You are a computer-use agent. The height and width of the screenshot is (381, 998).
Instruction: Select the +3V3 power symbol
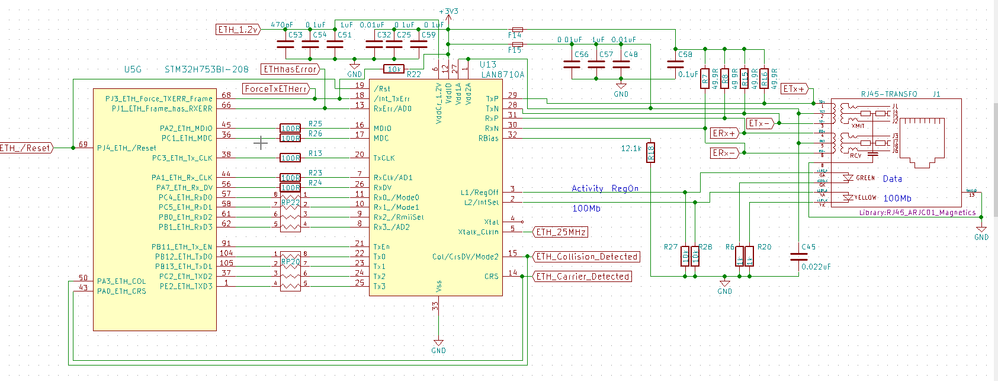point(449,16)
